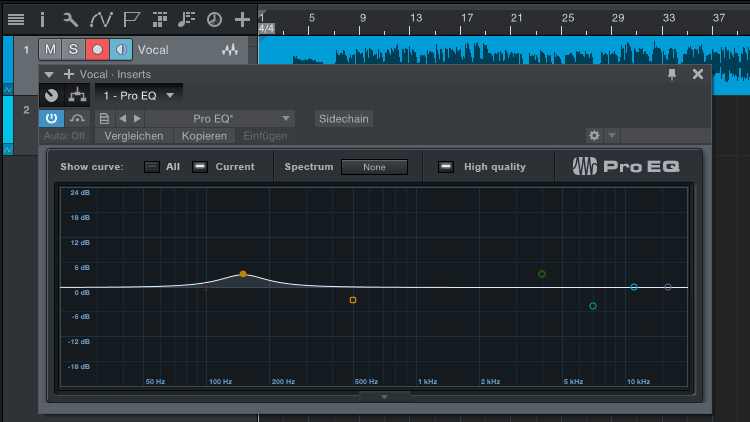Pin the Vocal Inserts window
This screenshot has height=422, width=750.
click(672, 74)
